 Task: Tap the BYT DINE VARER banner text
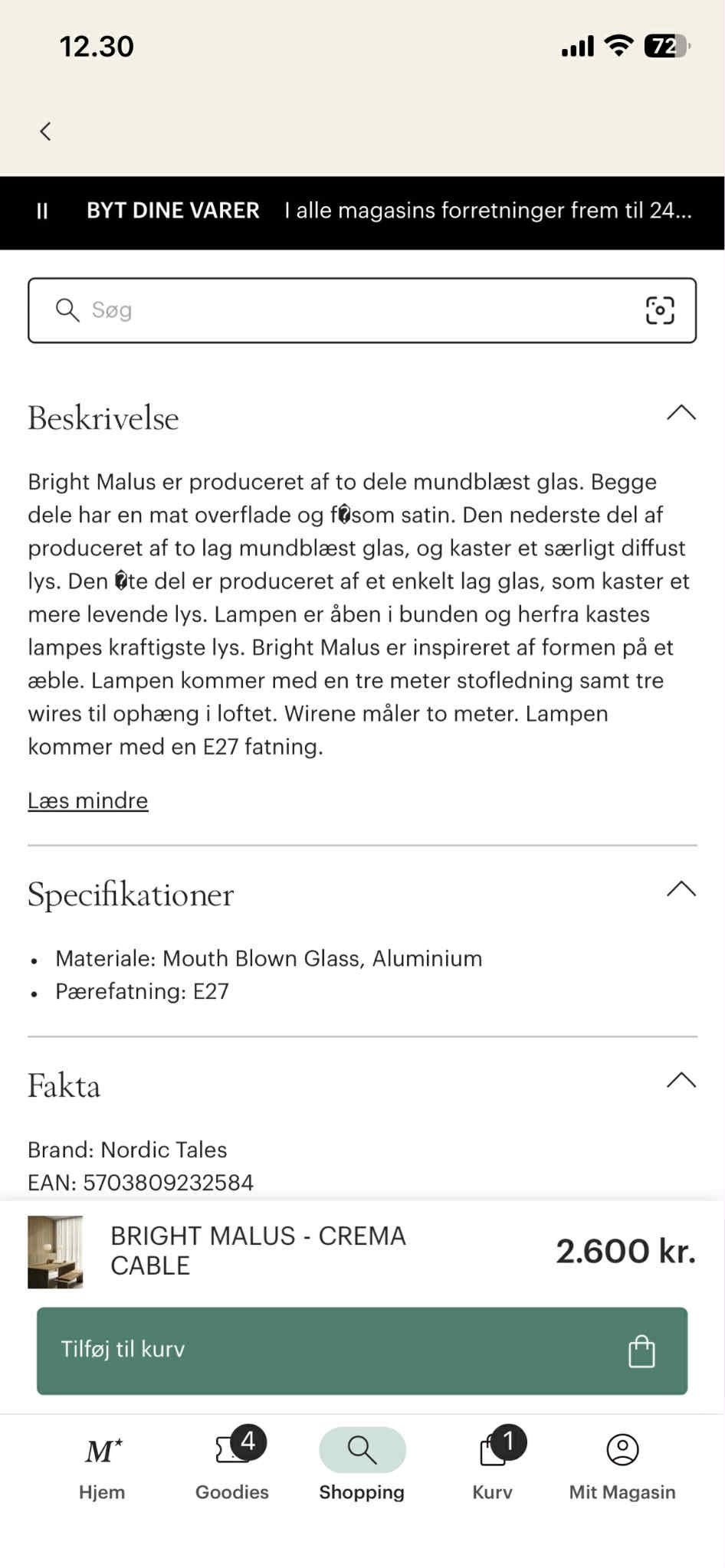click(x=172, y=211)
